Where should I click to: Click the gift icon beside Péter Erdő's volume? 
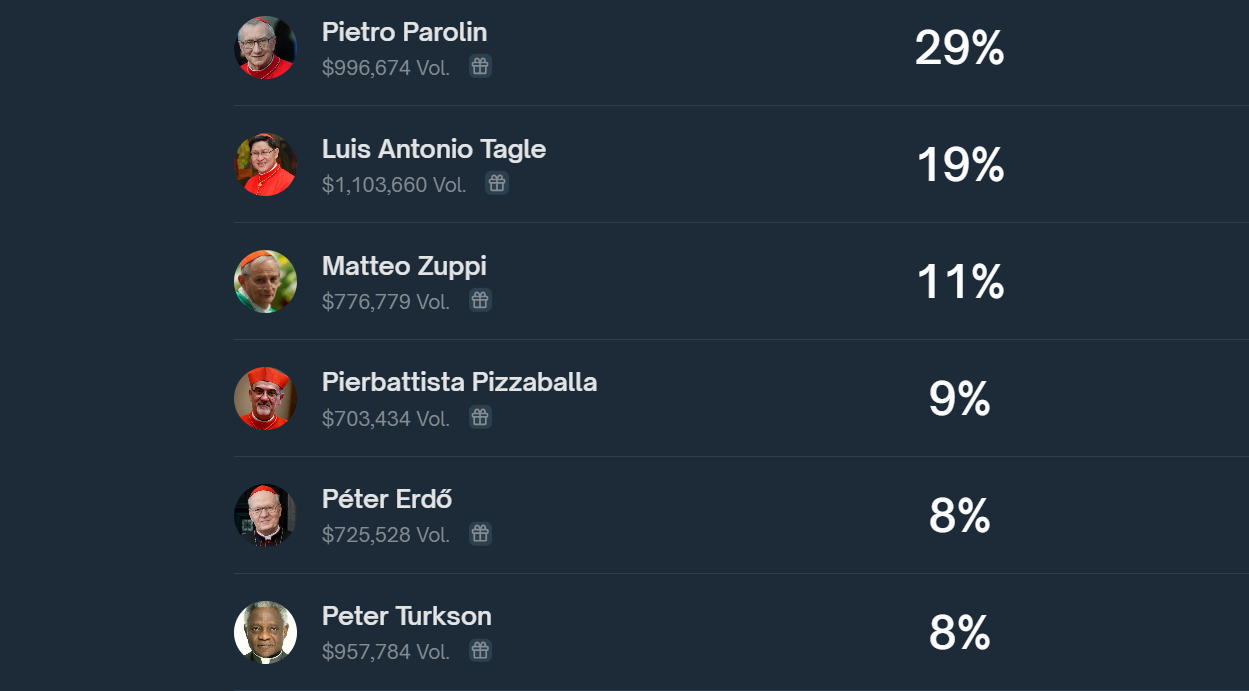[480, 535]
